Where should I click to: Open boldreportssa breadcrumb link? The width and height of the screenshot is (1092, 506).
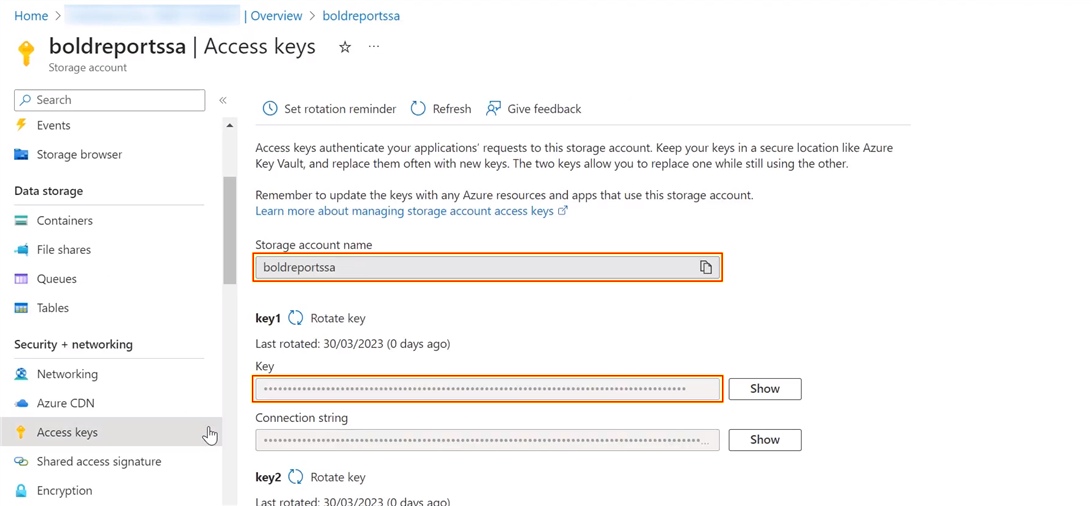(361, 15)
